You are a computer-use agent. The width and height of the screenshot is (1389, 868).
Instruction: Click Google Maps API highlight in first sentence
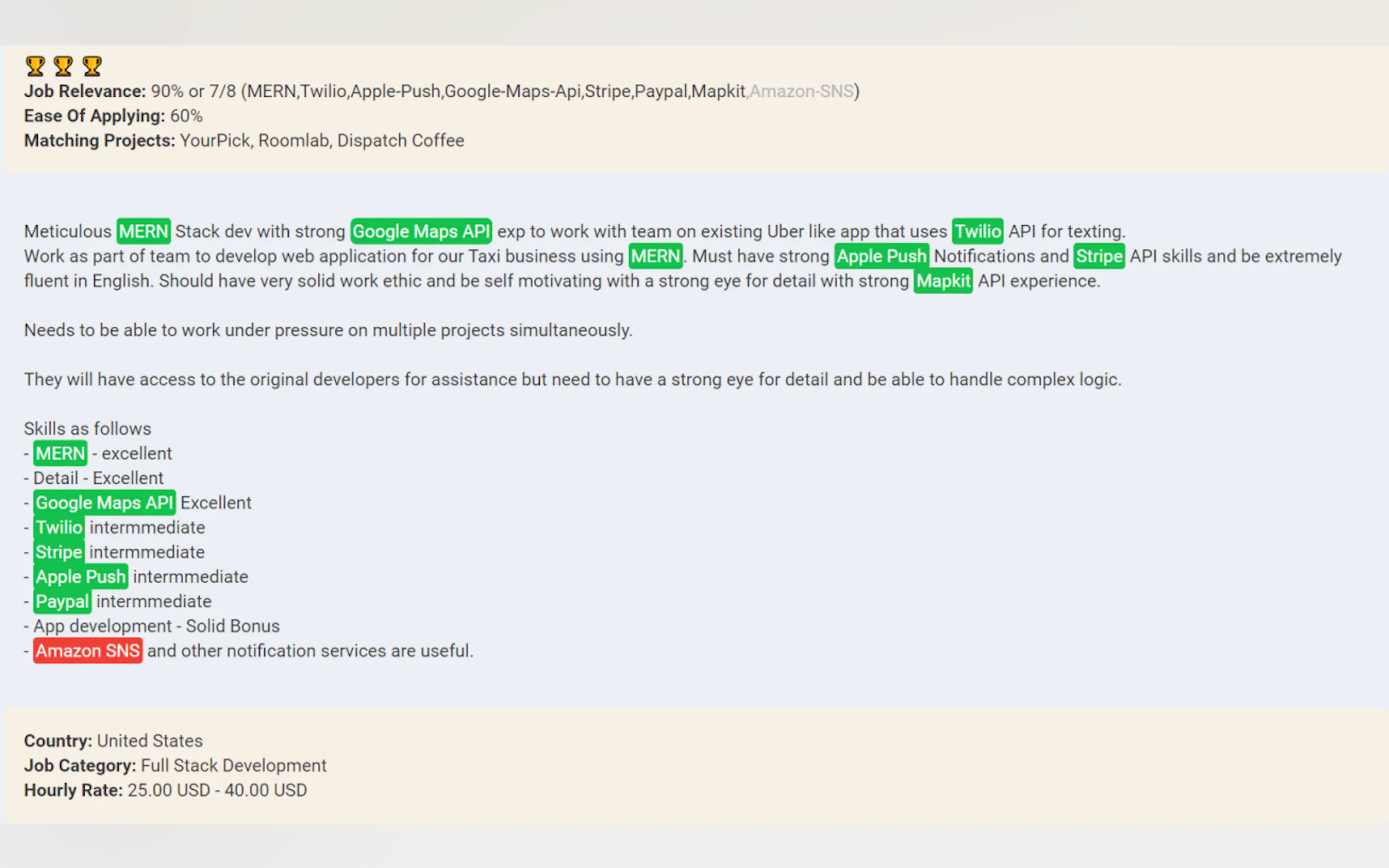[x=421, y=231]
